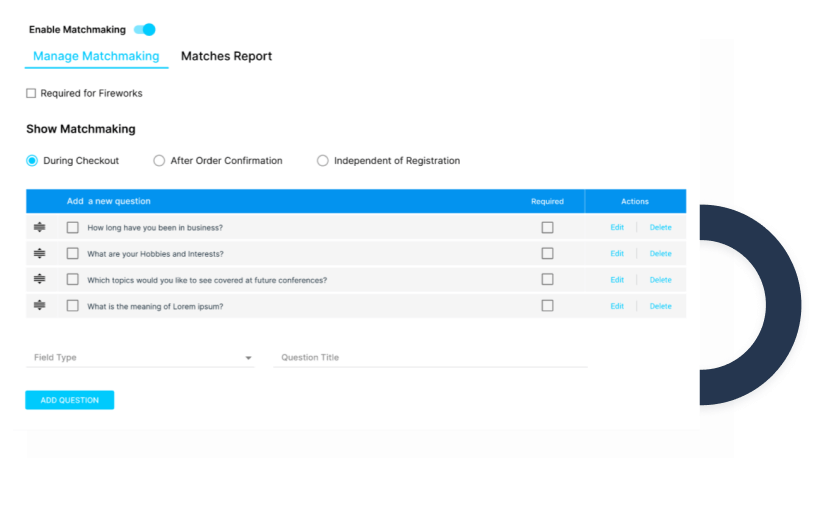Focus the Question Title input field
Screen dimensions: 828x506
pyautogui.click(x=430, y=358)
